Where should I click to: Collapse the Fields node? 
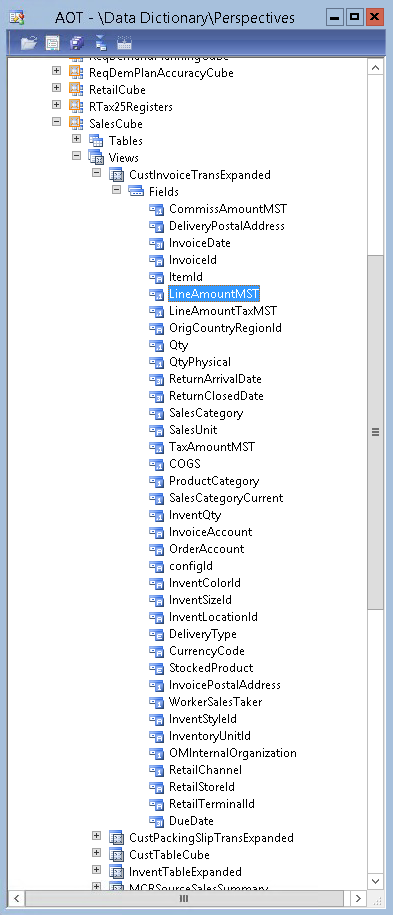click(117, 190)
